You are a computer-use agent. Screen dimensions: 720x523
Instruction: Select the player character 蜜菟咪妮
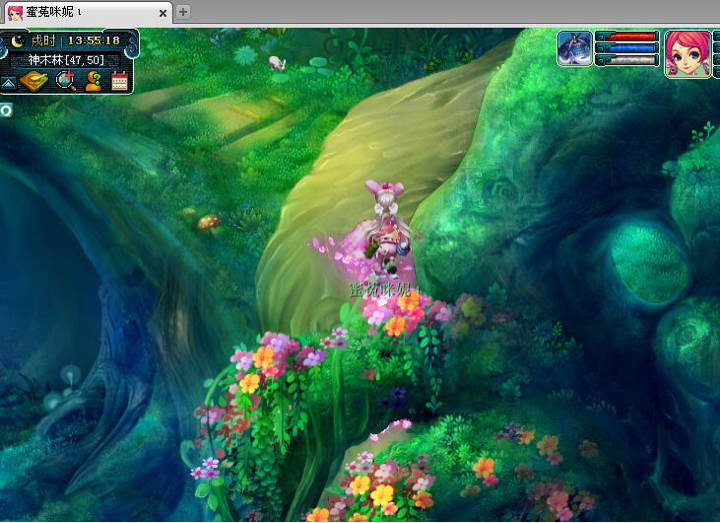(386, 228)
